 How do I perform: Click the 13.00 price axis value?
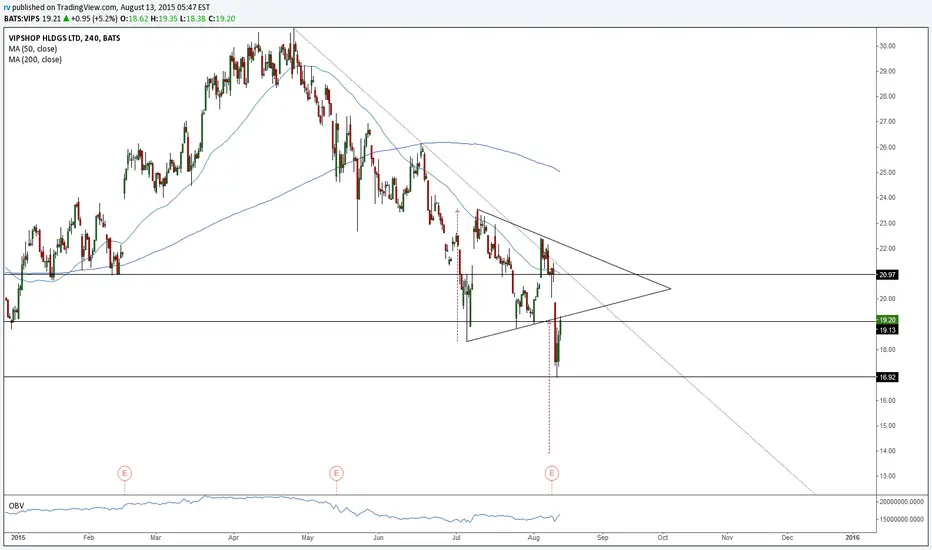pos(887,476)
